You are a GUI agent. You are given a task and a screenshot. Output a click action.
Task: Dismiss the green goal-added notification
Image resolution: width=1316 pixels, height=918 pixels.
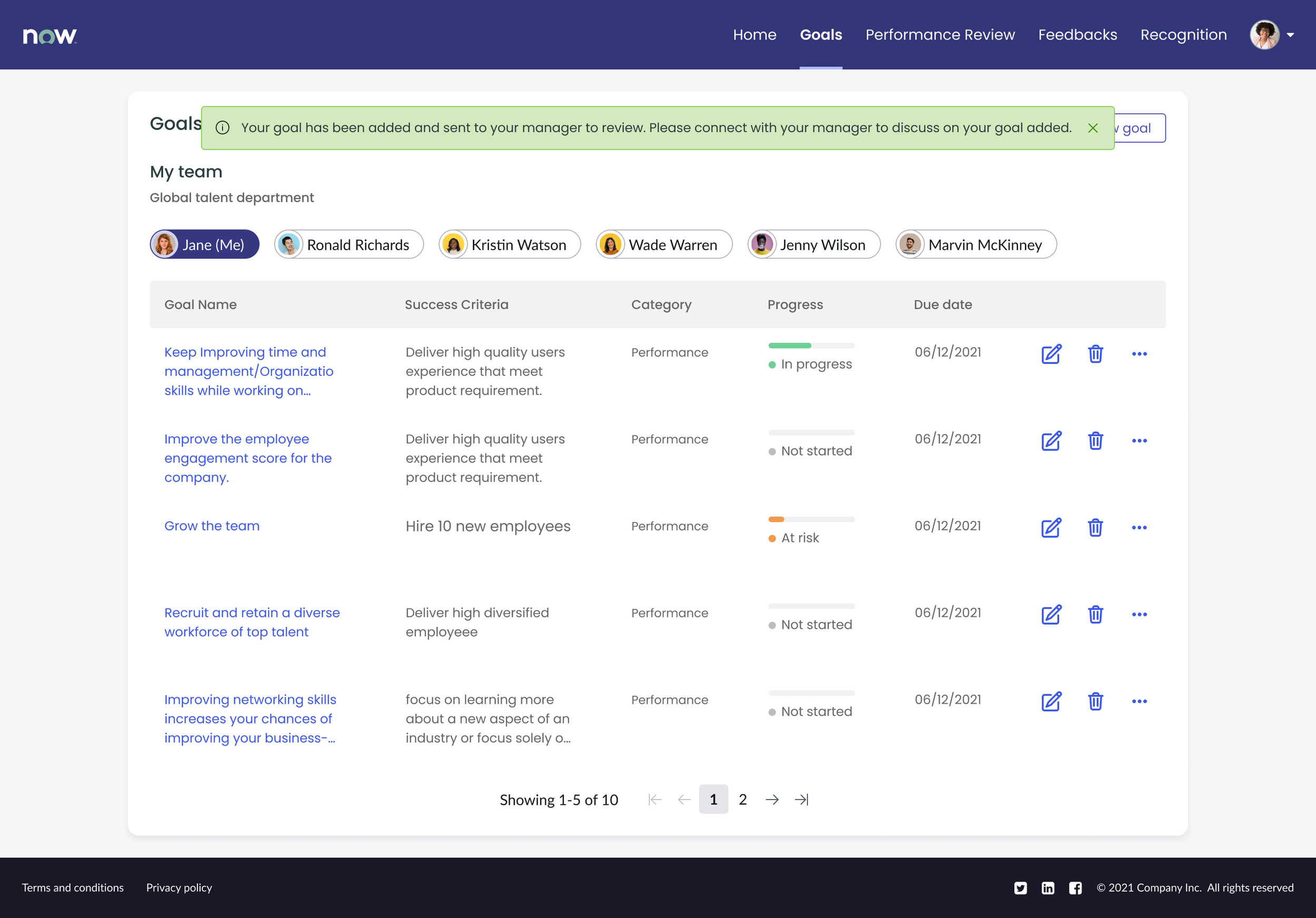(x=1092, y=128)
